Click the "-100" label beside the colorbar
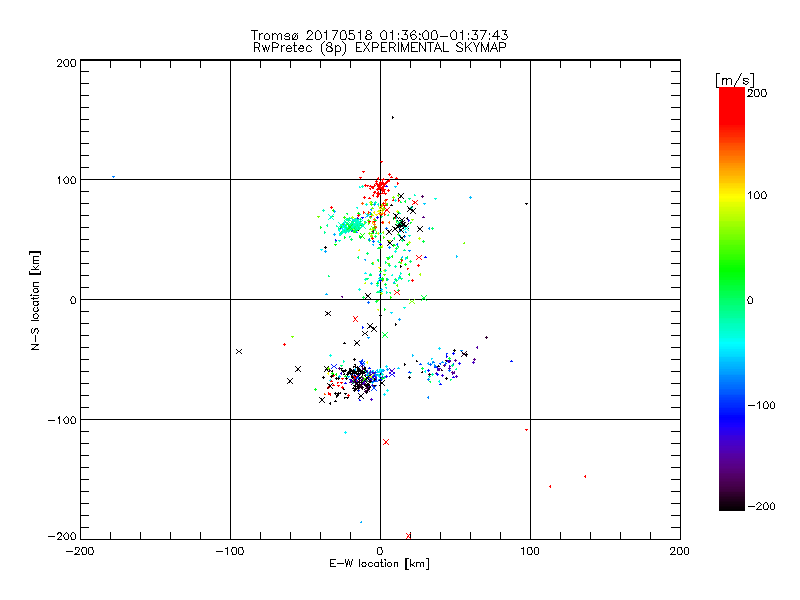 761,405
